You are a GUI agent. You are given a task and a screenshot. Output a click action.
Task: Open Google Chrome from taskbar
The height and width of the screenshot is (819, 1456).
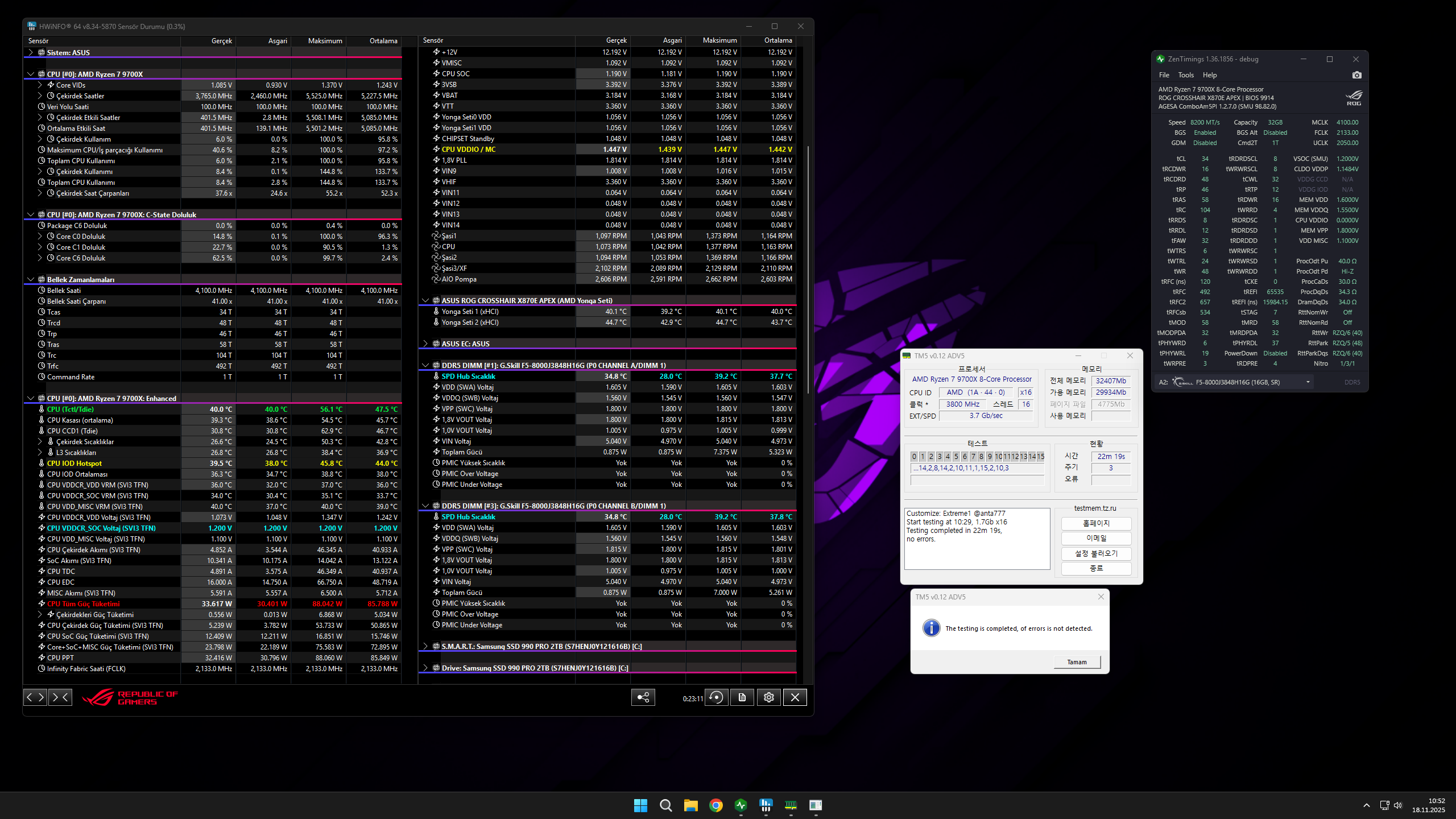click(x=715, y=805)
